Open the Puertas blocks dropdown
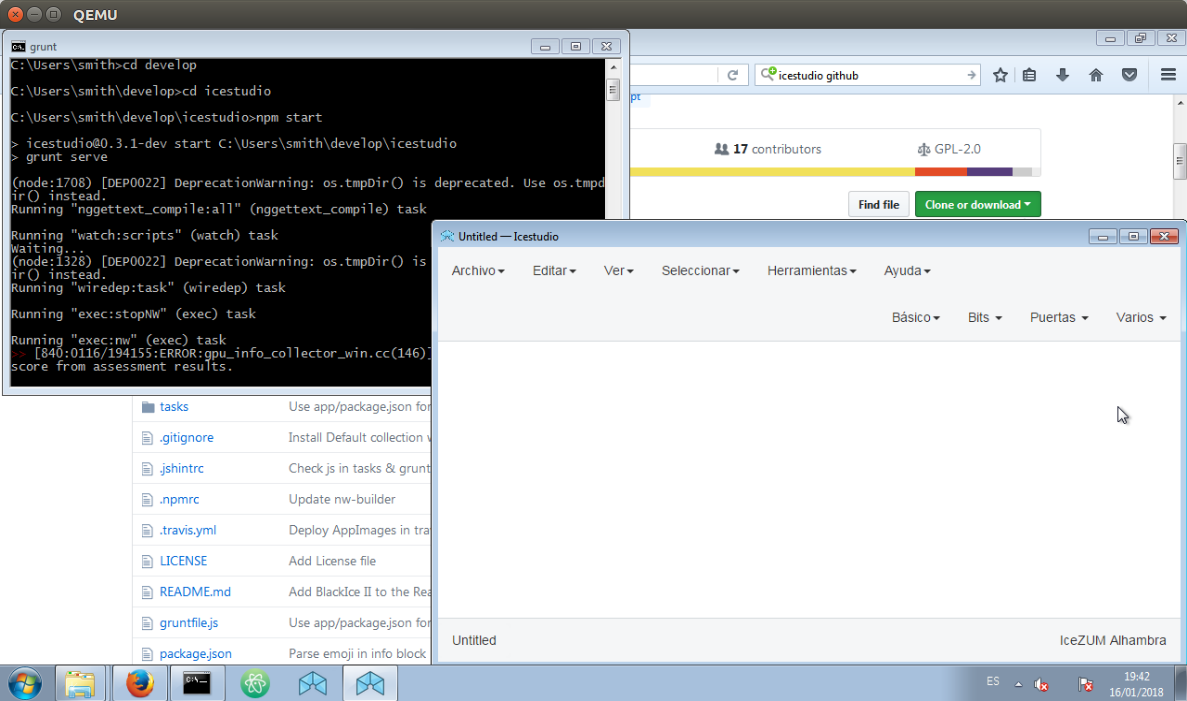The image size is (1187, 701). pyautogui.click(x=1058, y=317)
